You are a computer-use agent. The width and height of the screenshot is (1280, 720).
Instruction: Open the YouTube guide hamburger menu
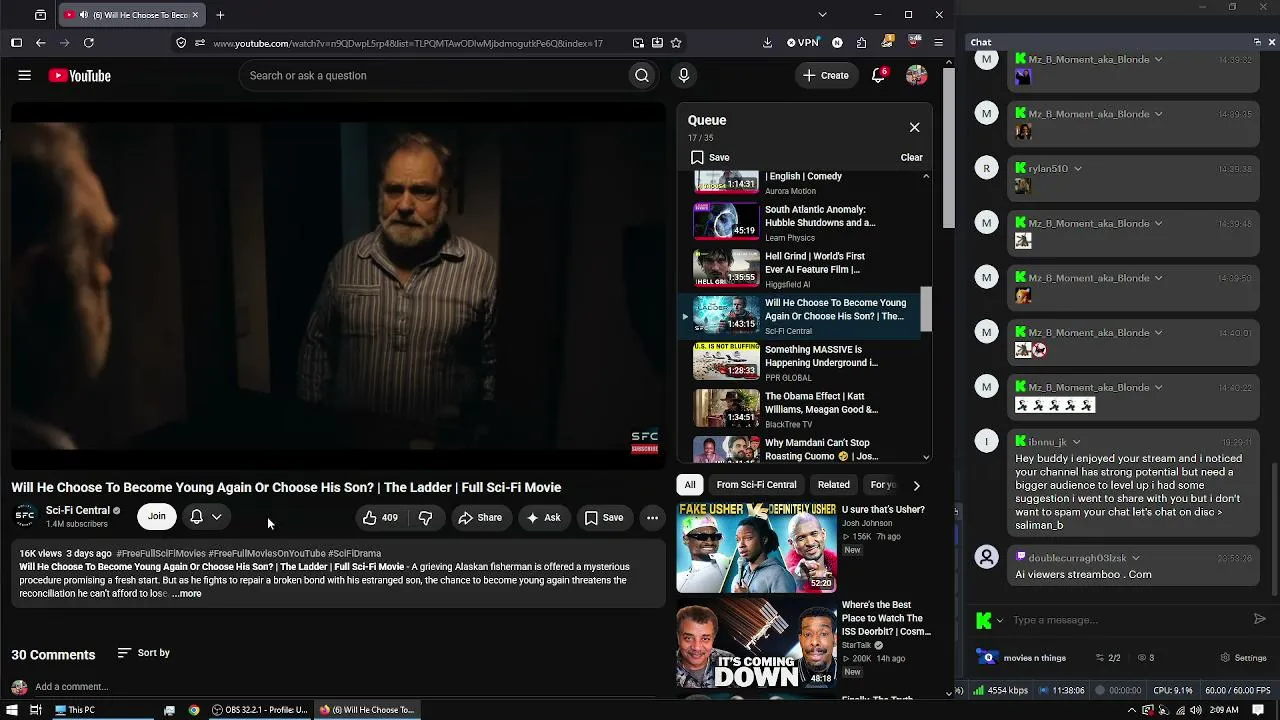25,76
